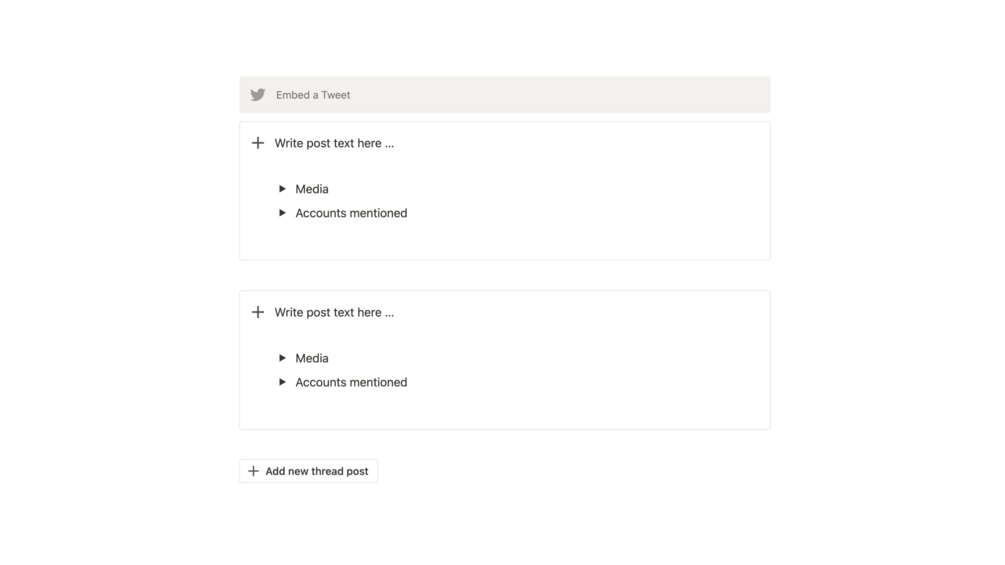1005x565 pixels.
Task: Click plus icon inside Add new thread button
Action: tap(253, 471)
